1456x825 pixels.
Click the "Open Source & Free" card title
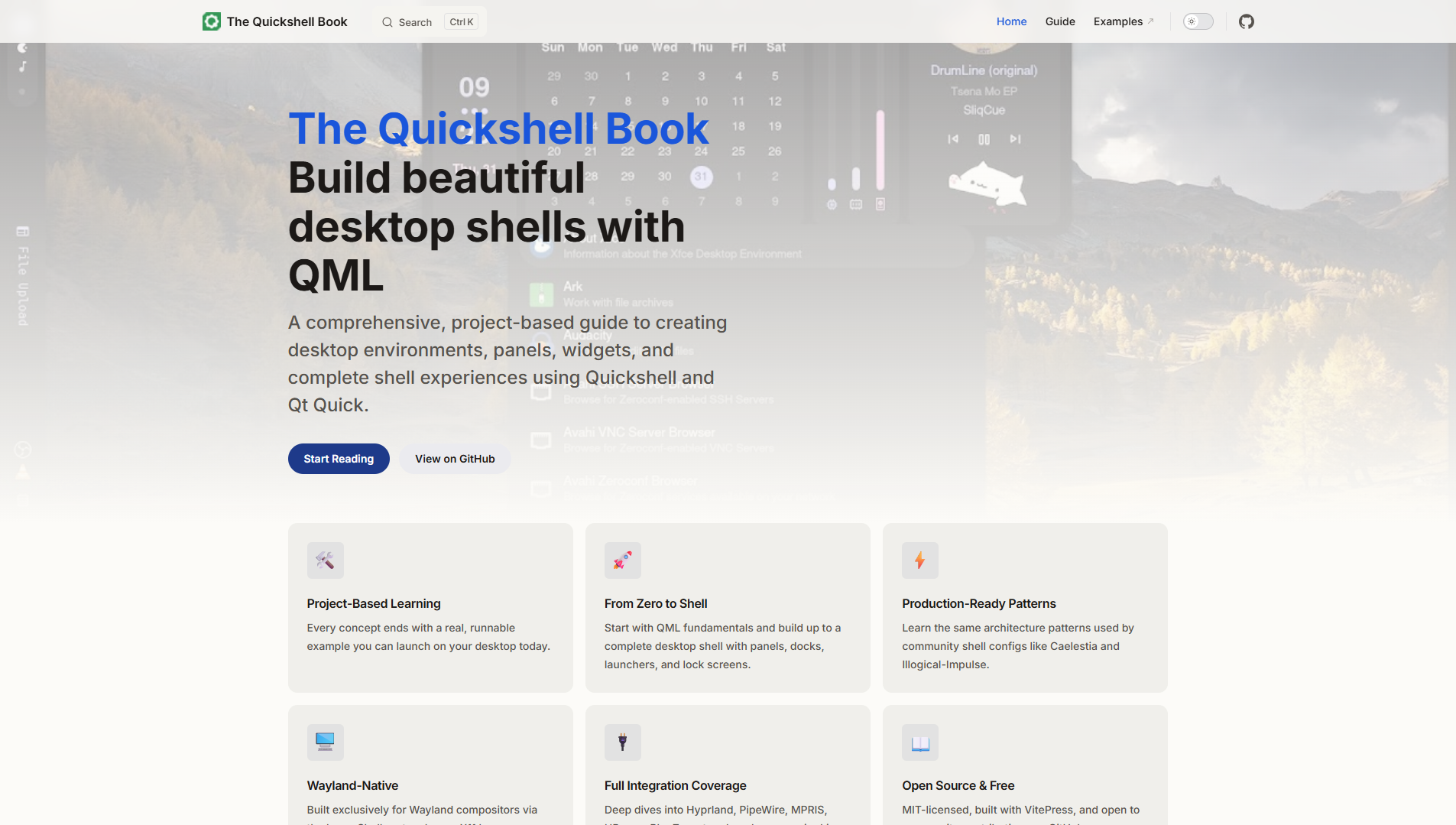tap(958, 785)
